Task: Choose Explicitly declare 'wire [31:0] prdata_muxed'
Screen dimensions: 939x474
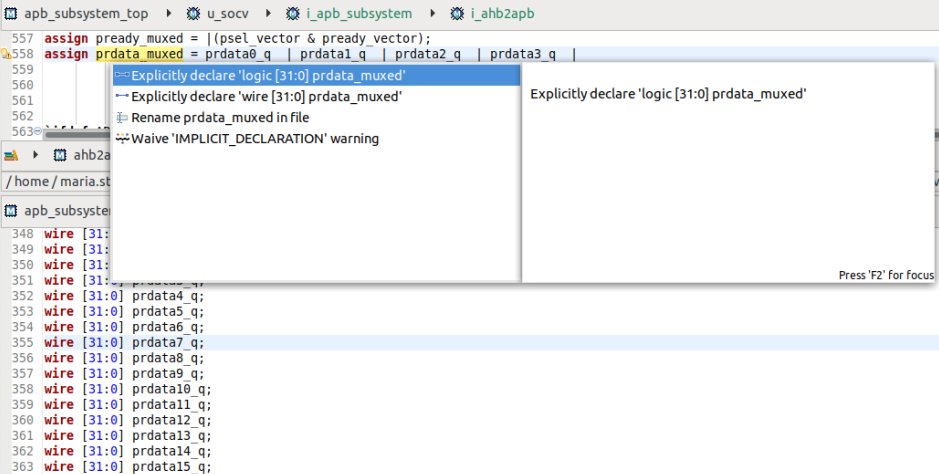Action: coord(316,96)
